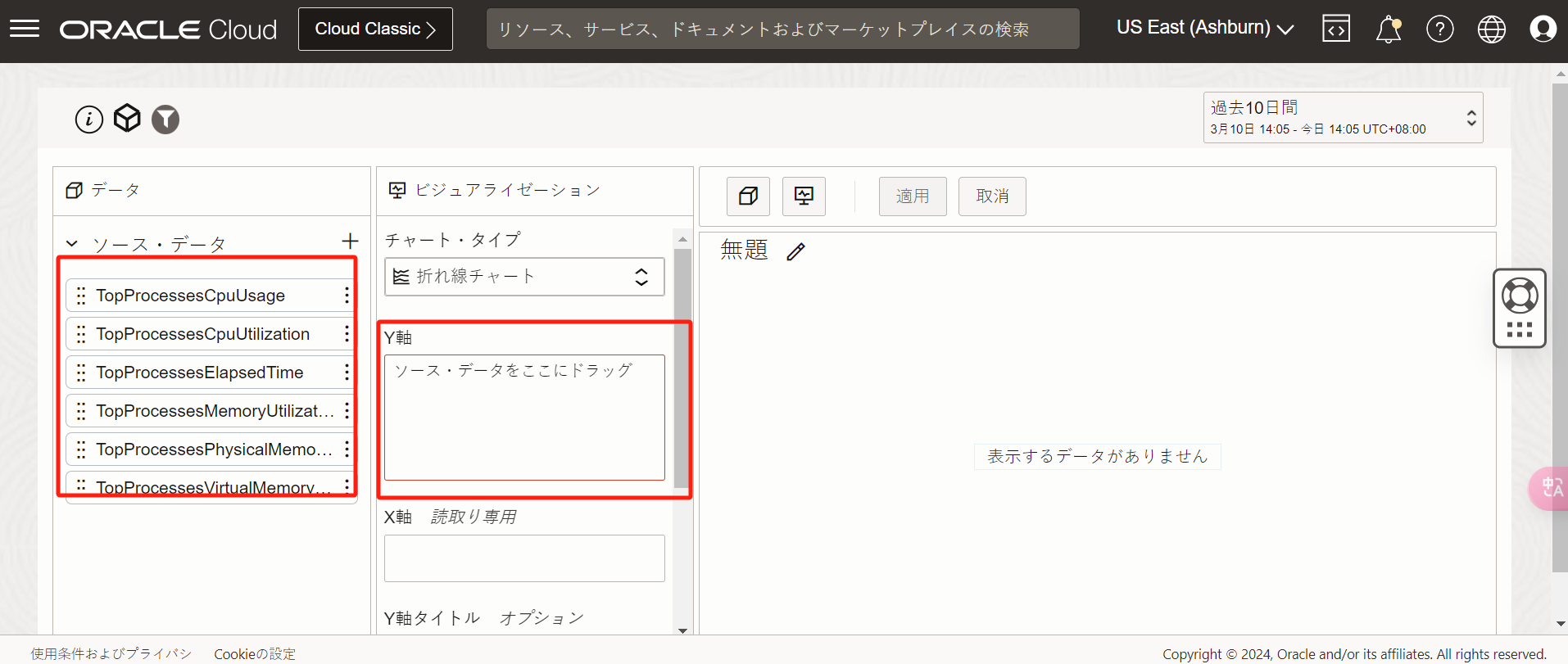Screen dimensions: 1568x664
Task: Collapse the ソース・データ section
Action: pyautogui.click(x=72, y=244)
